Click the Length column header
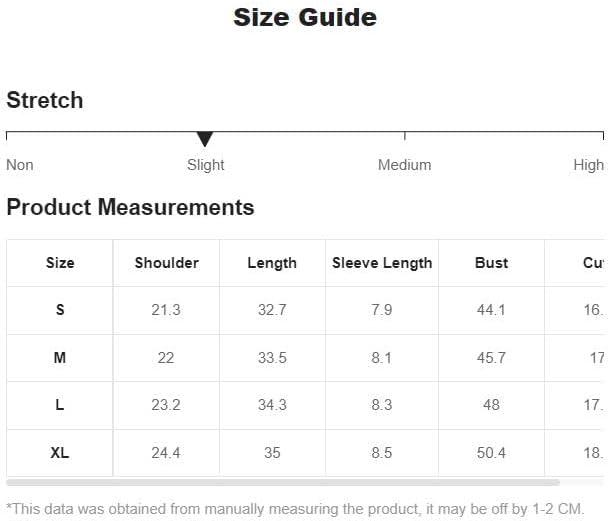 272,263
